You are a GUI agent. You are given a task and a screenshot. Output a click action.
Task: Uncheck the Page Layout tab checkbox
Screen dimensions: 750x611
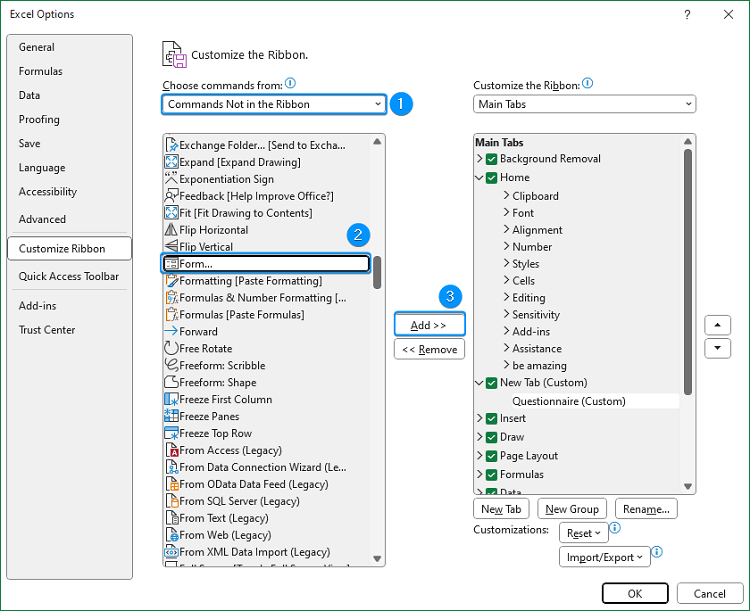[x=491, y=456]
